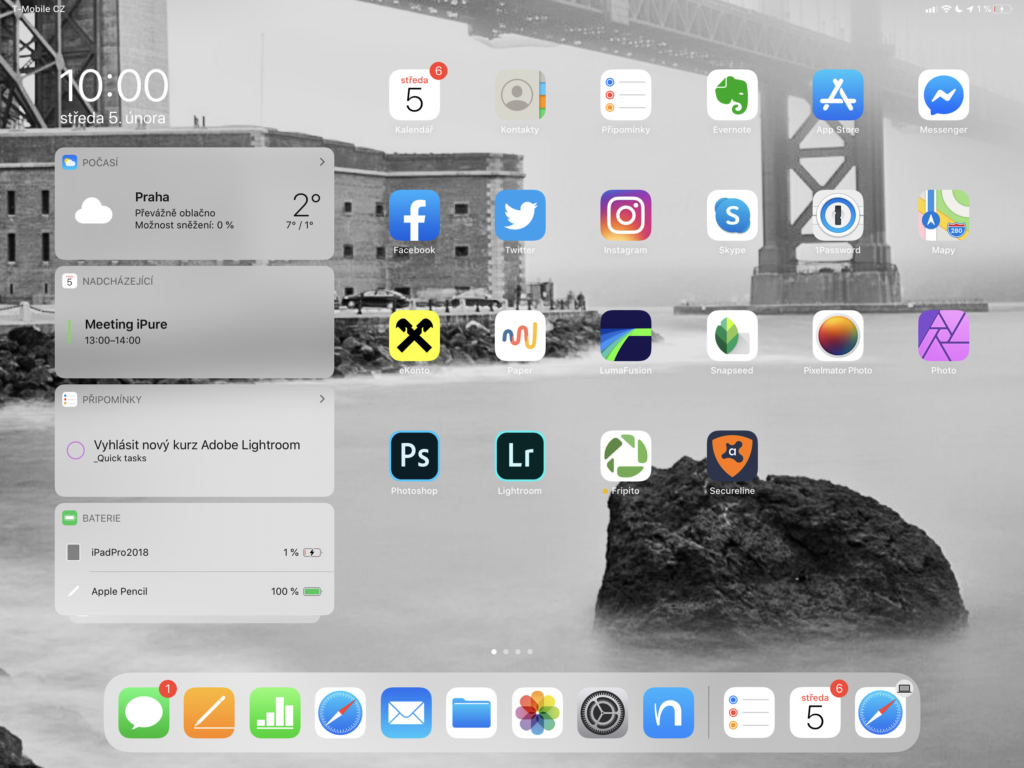Mark Adobe Lightroom reminder as done
This screenshot has height=768, width=1024.
76,450
